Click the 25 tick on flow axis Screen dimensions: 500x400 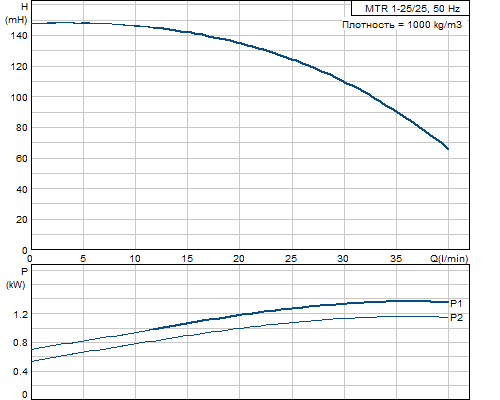tap(291, 259)
